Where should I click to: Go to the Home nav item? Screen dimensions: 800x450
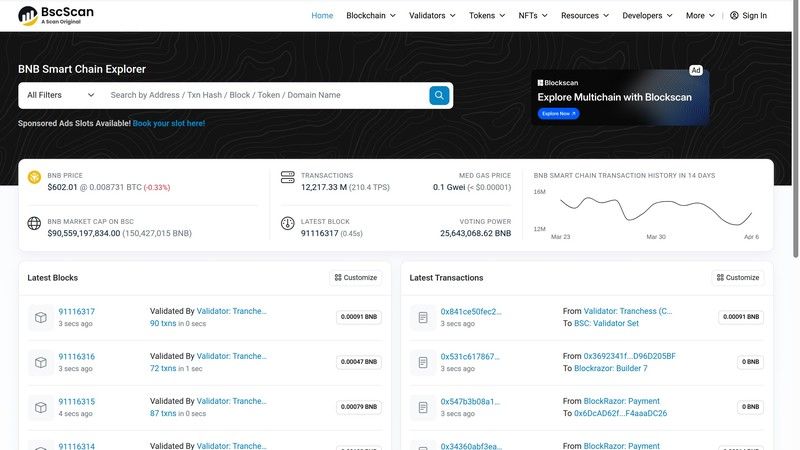322,15
